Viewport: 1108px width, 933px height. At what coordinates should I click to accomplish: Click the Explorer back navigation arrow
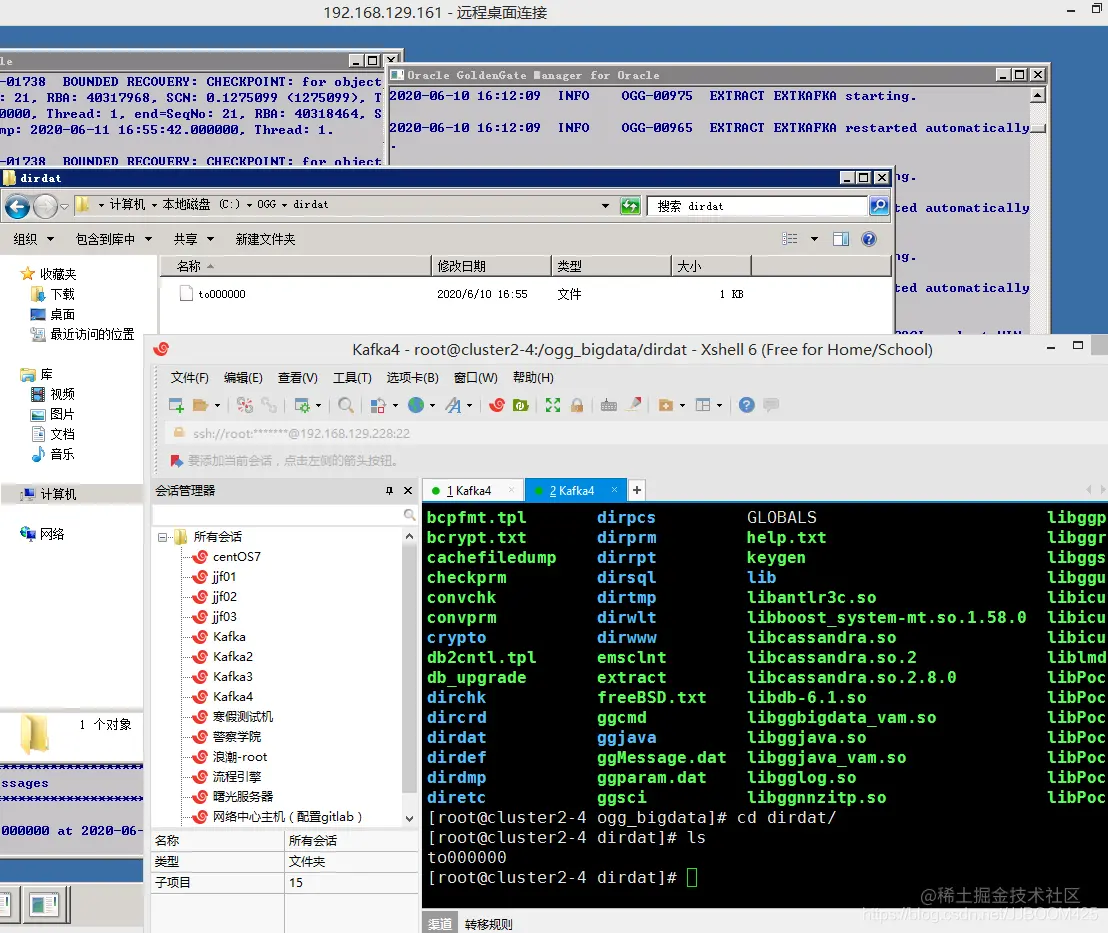coord(17,206)
